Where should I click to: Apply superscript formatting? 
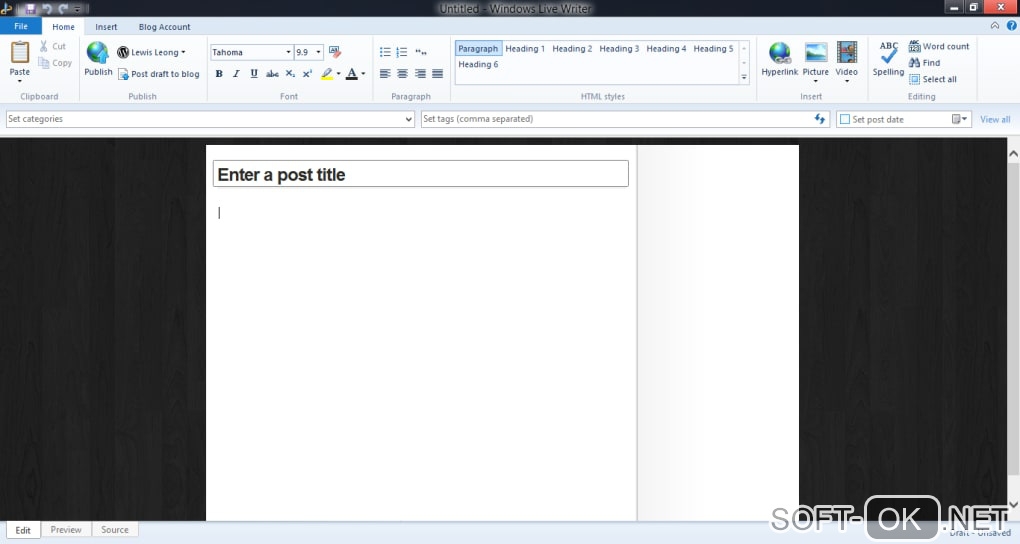point(307,74)
